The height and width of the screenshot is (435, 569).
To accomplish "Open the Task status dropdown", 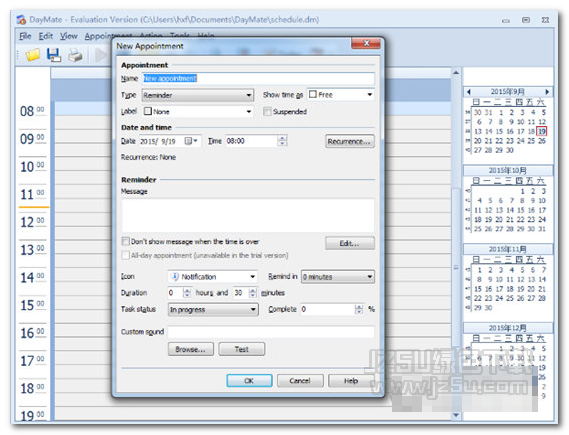I will [213, 309].
